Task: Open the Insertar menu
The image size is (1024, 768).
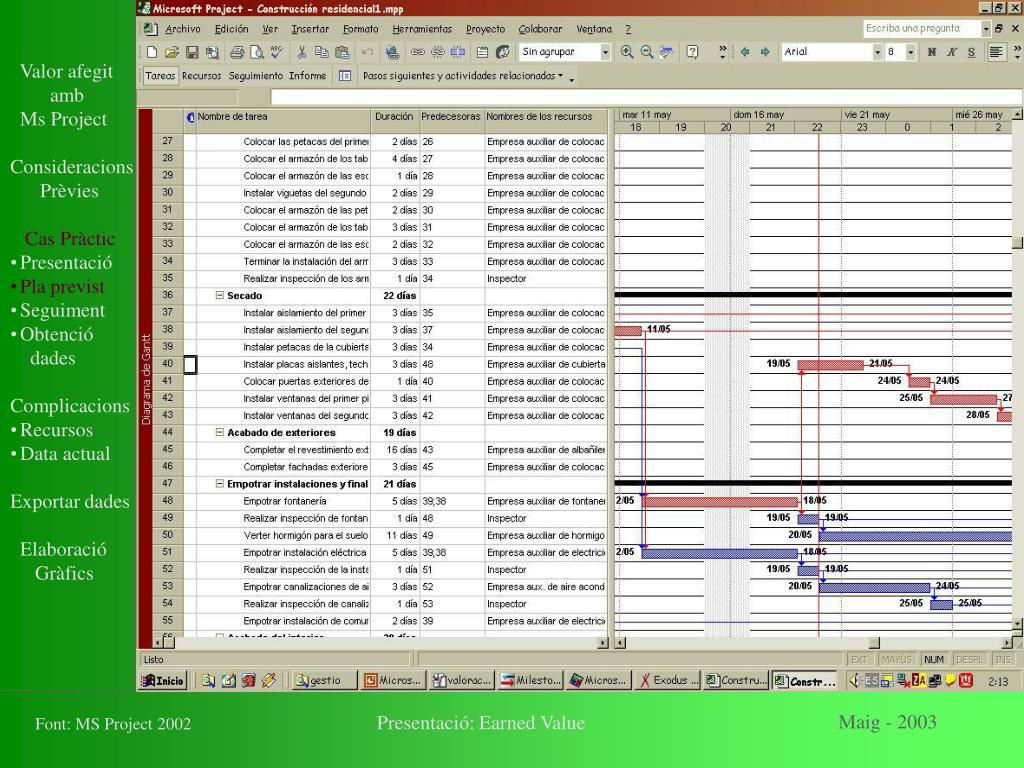Action: 310,29
